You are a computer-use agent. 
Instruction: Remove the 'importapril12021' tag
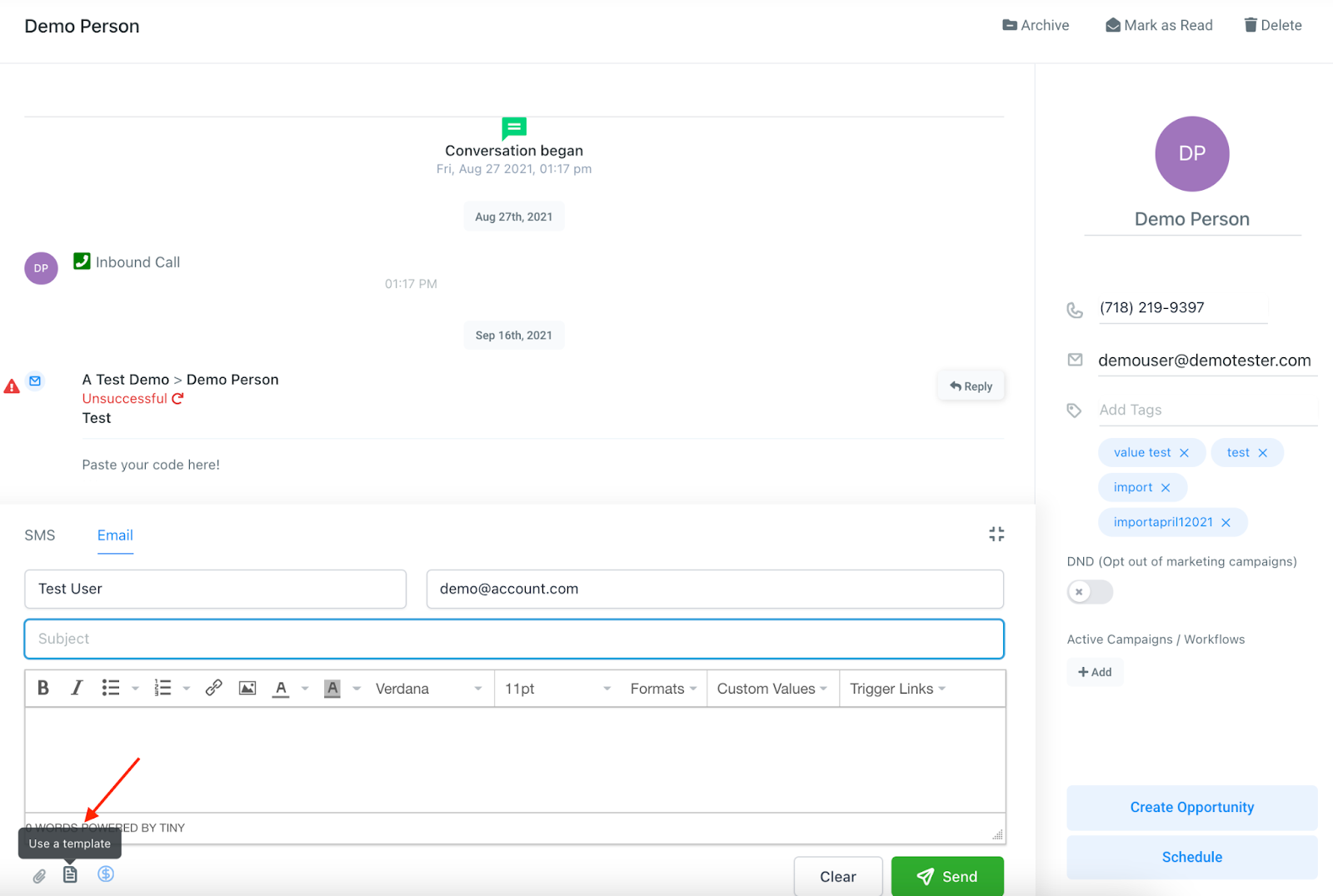(1226, 523)
